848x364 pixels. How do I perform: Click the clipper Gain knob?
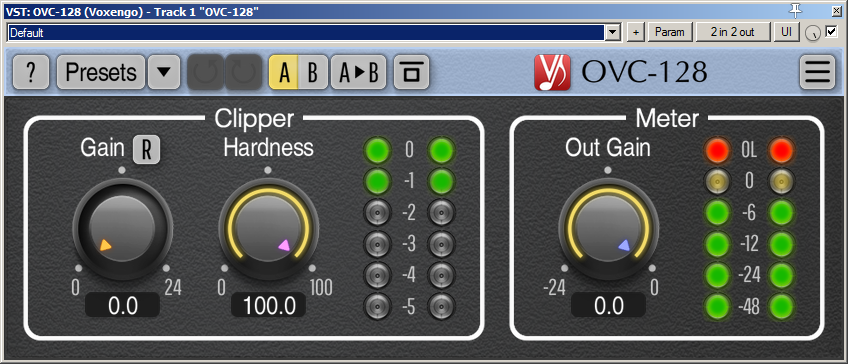[123, 229]
